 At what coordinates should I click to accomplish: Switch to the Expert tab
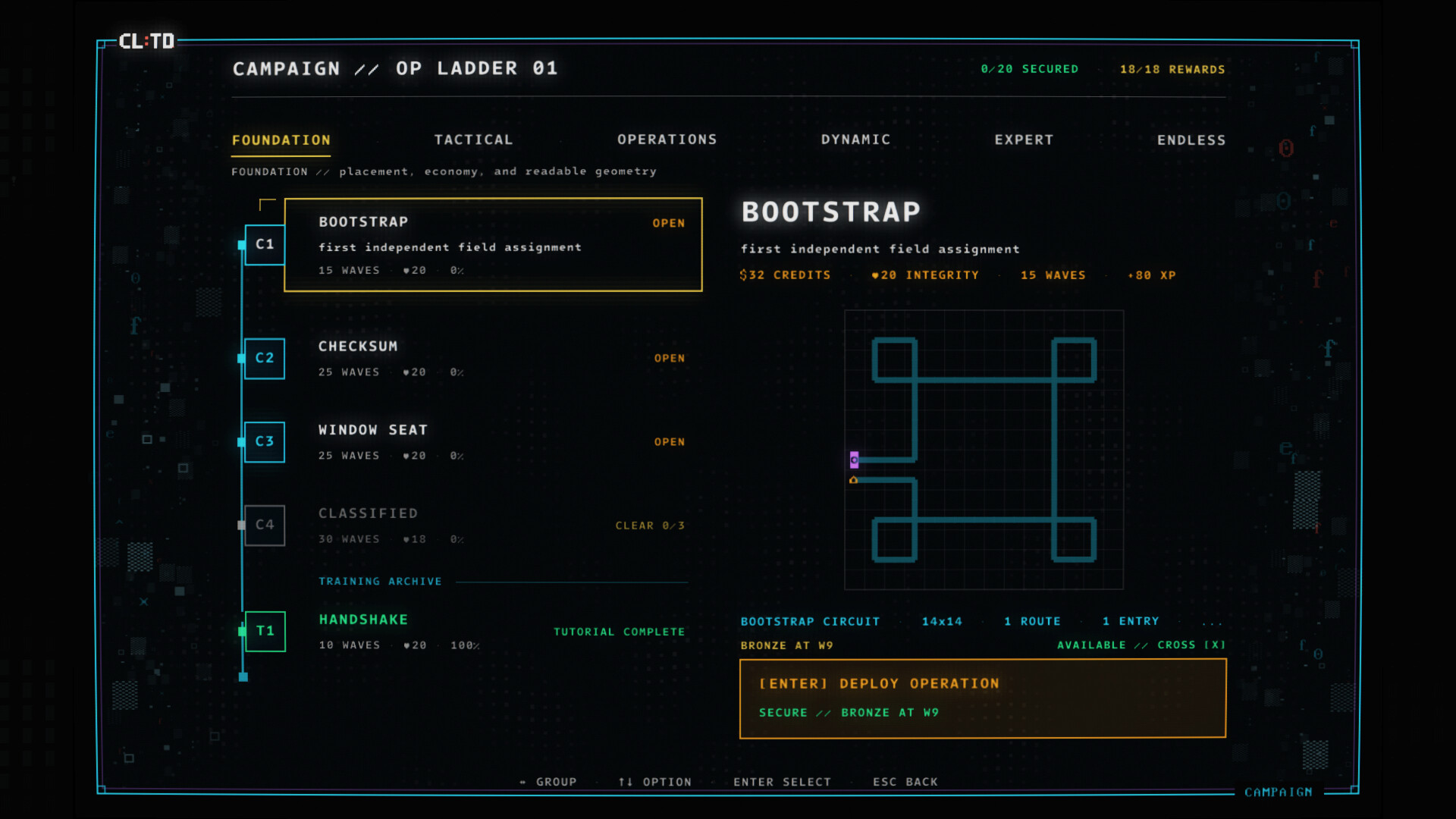click(x=1024, y=140)
